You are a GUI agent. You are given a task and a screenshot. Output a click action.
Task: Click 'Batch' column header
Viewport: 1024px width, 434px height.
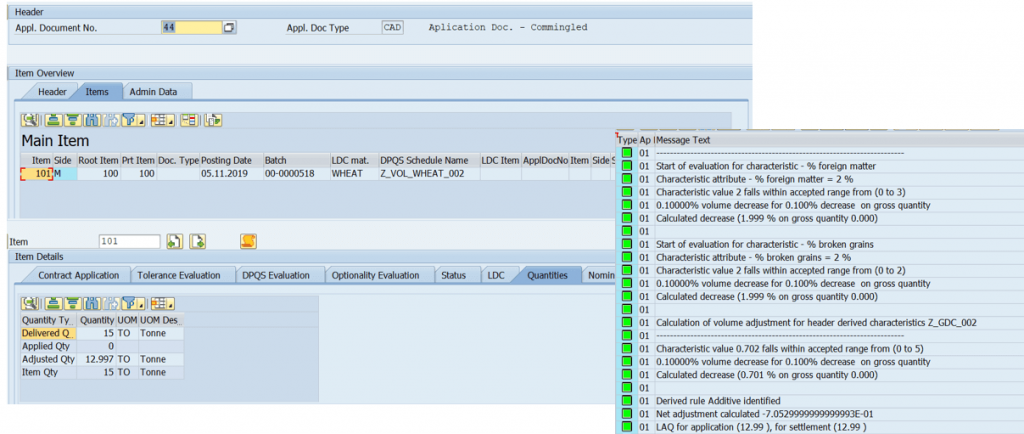(295, 161)
